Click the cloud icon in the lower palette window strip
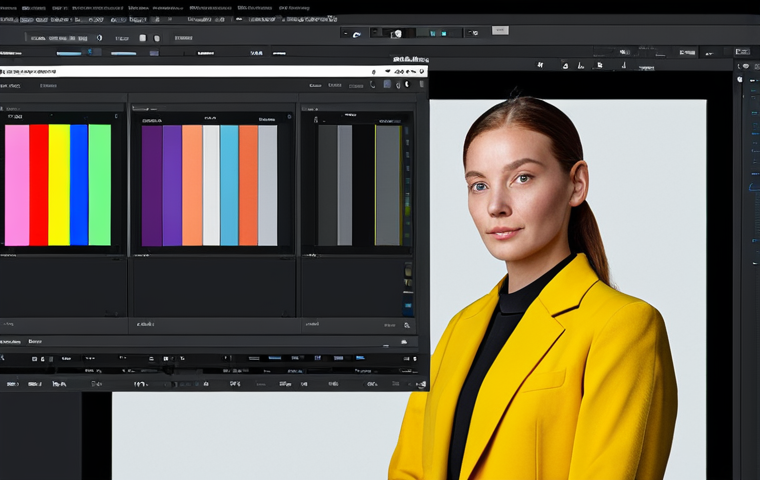 pos(404,342)
